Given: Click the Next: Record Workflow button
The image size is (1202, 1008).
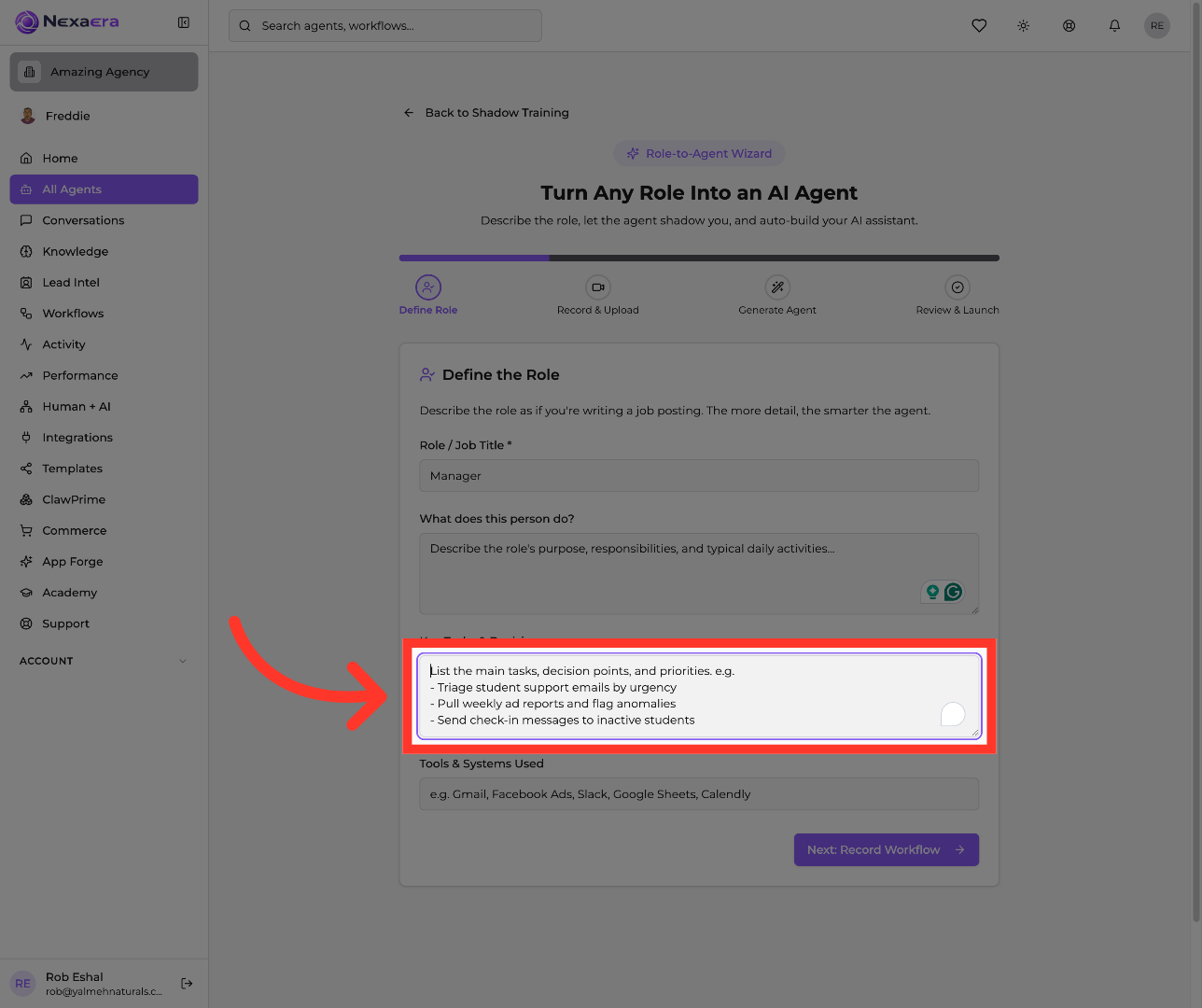Looking at the screenshot, I should pyautogui.click(x=887, y=849).
